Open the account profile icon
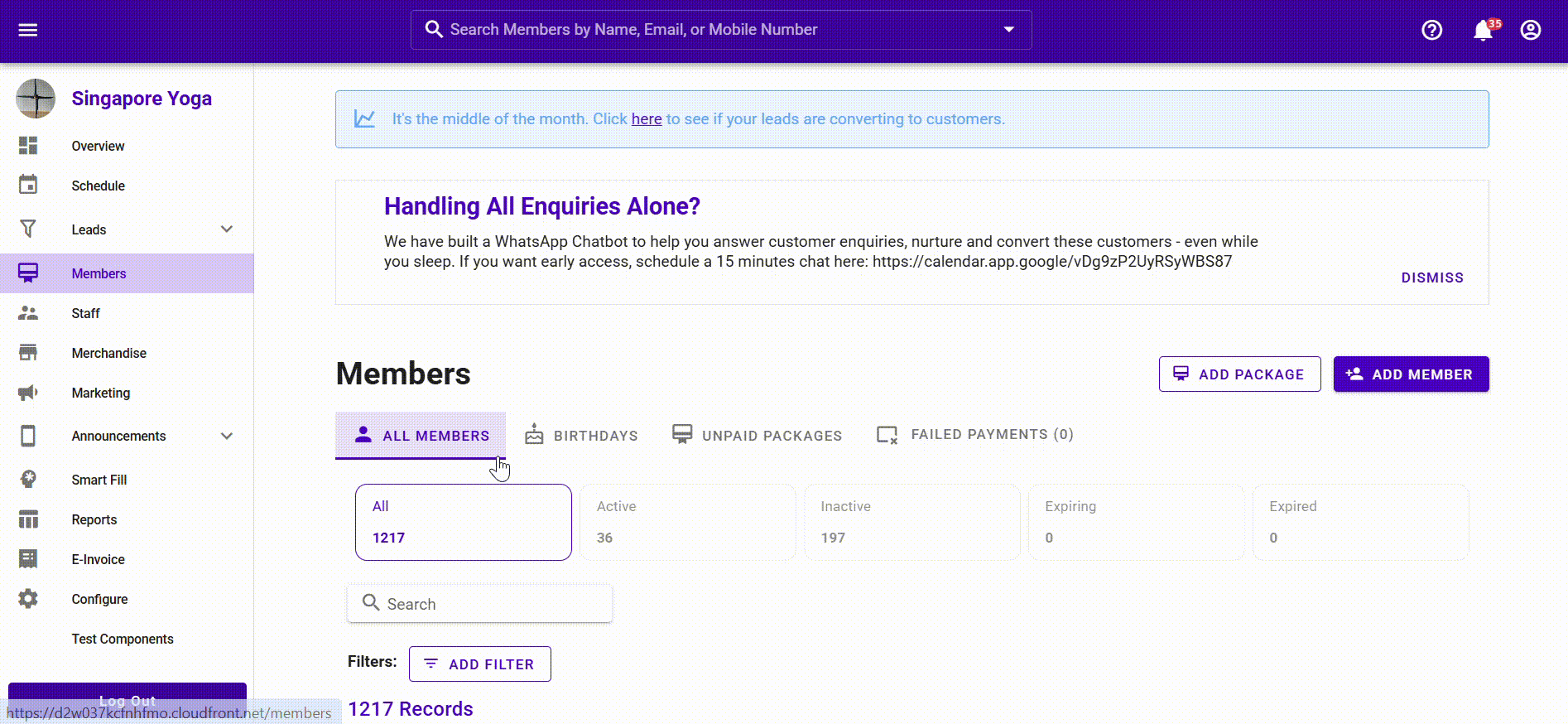The height and width of the screenshot is (724, 1568). point(1531,30)
